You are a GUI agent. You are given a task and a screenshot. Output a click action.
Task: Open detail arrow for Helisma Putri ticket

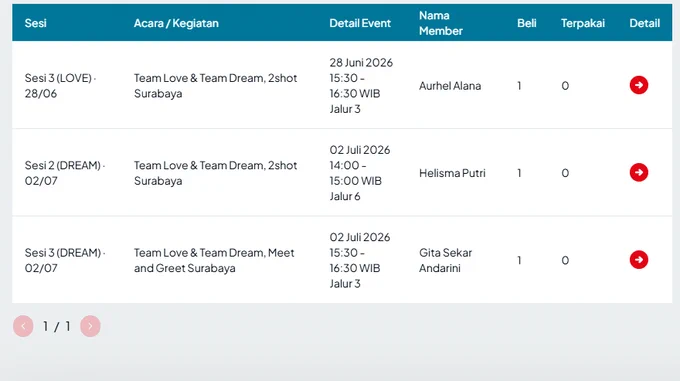(x=639, y=173)
